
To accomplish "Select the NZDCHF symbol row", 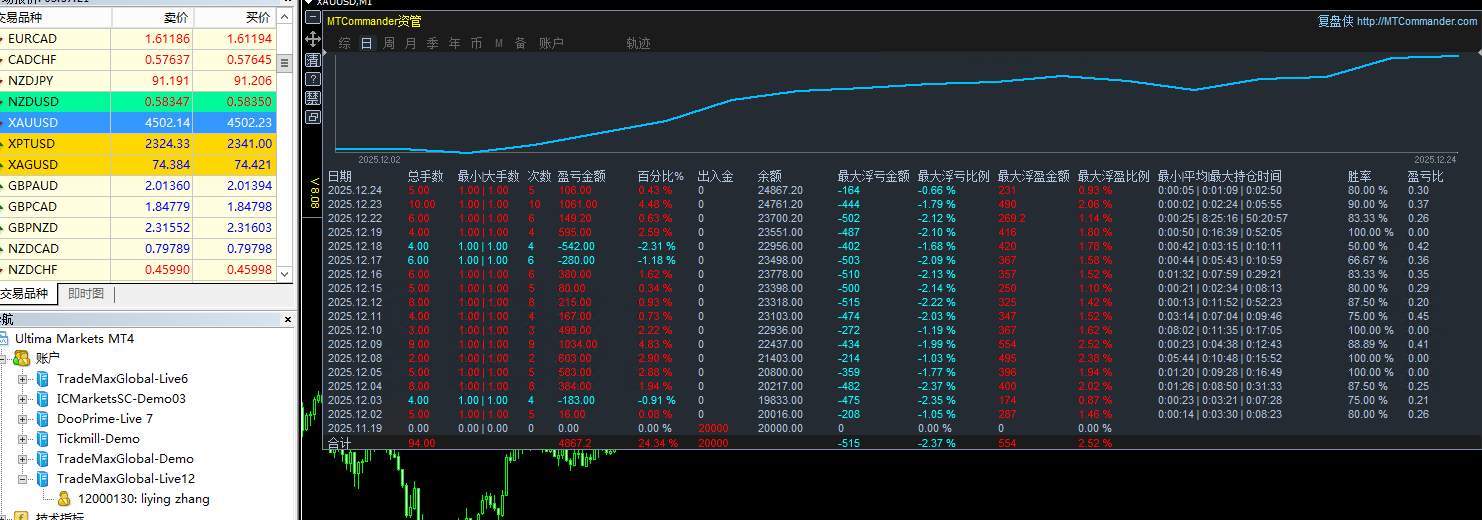I will [x=138, y=270].
